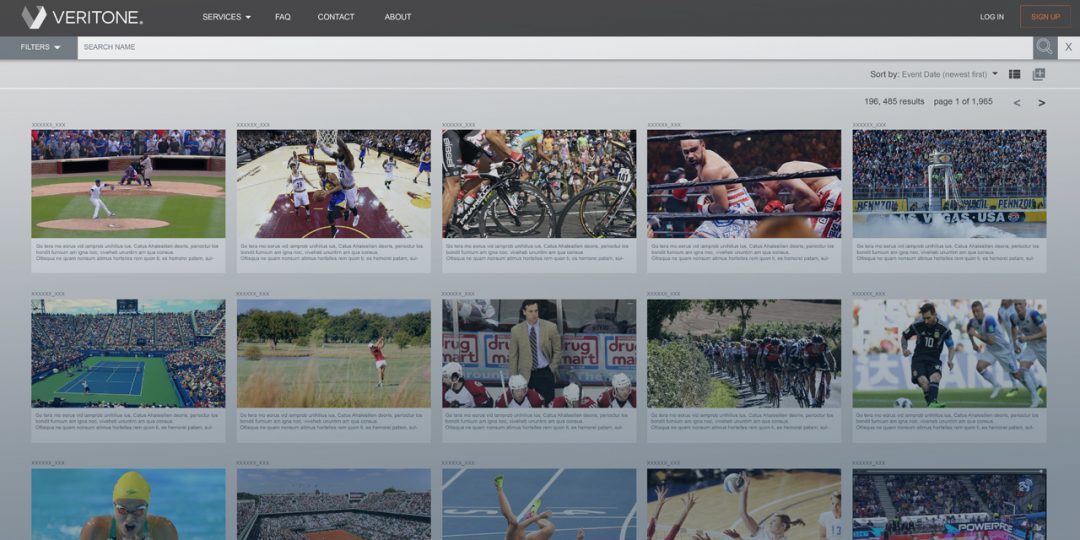
Task: Open the tennis stadium thumbnail
Action: coord(128,353)
